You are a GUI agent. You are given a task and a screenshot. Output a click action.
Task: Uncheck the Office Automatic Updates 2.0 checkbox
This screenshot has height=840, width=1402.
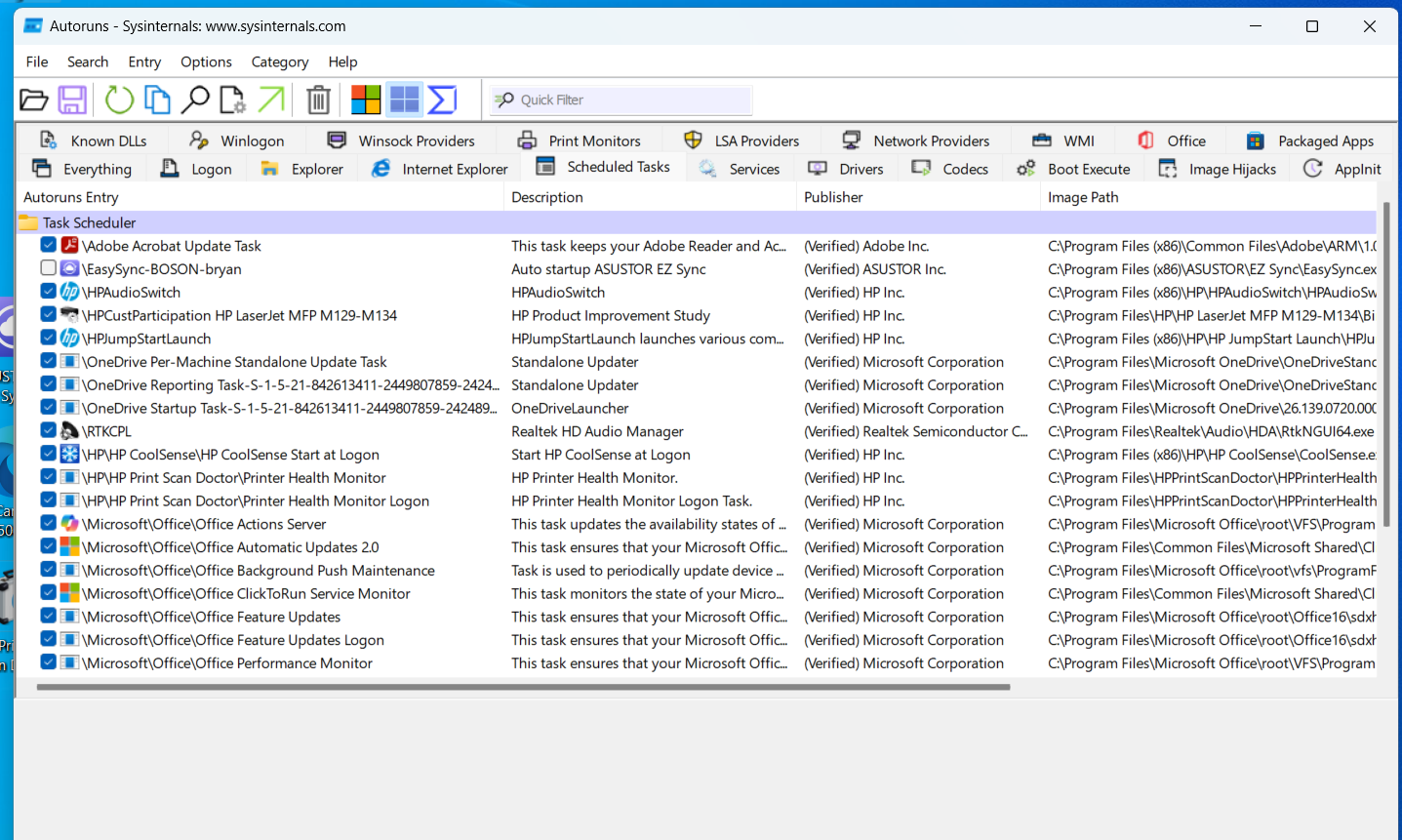tap(49, 546)
